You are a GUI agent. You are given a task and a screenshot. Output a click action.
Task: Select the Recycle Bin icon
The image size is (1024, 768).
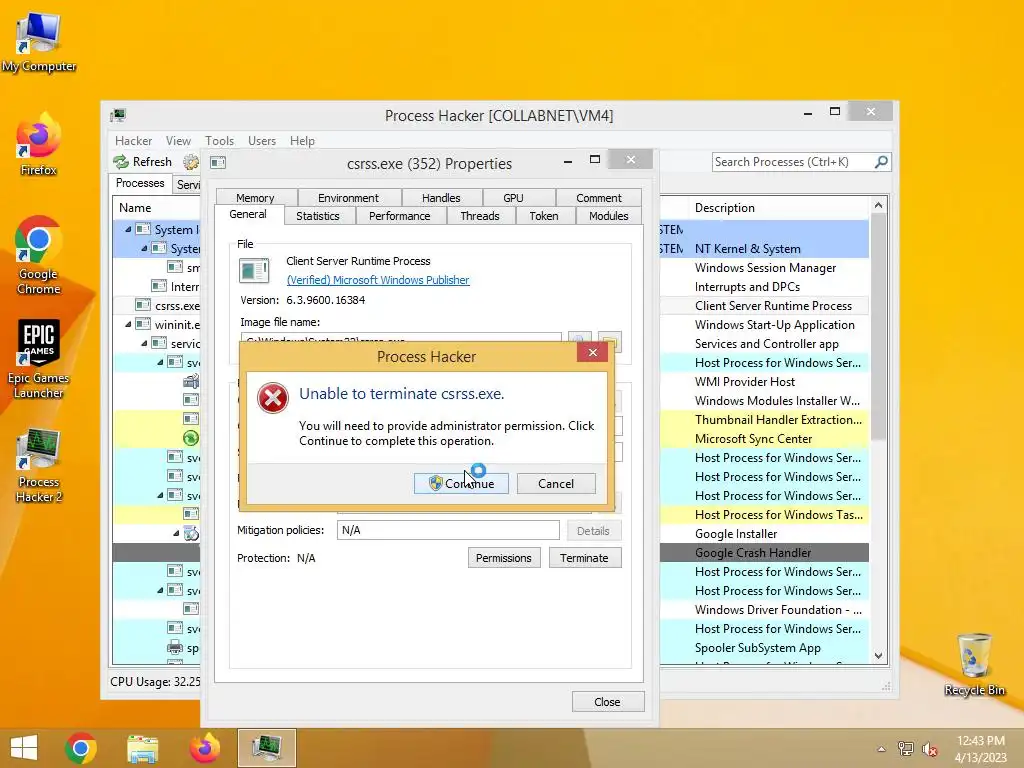974,665
